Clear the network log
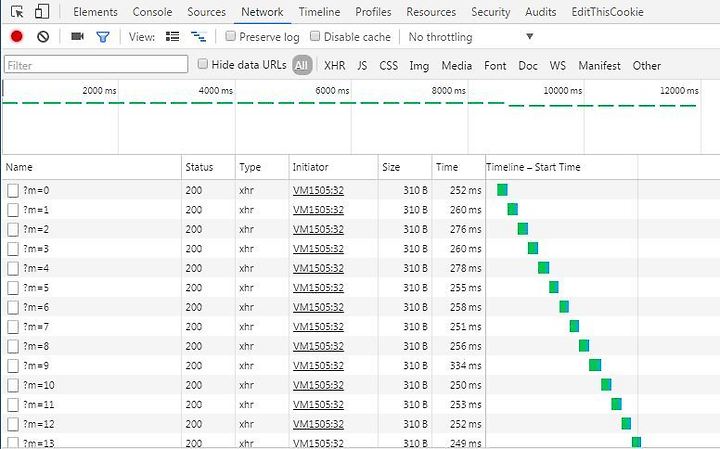The image size is (720, 449). 43,36
